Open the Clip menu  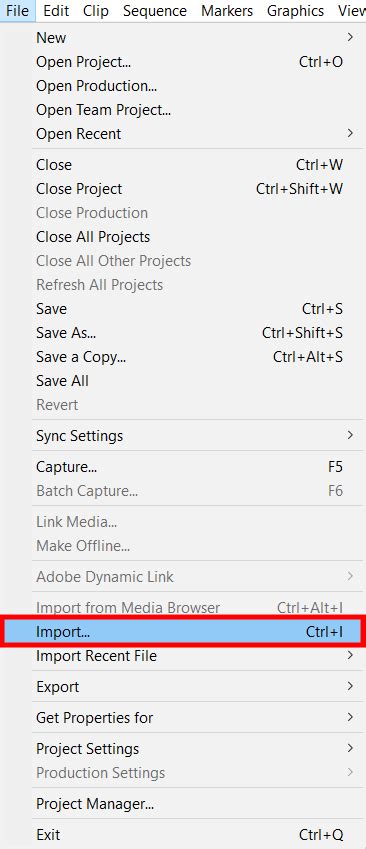tap(96, 11)
